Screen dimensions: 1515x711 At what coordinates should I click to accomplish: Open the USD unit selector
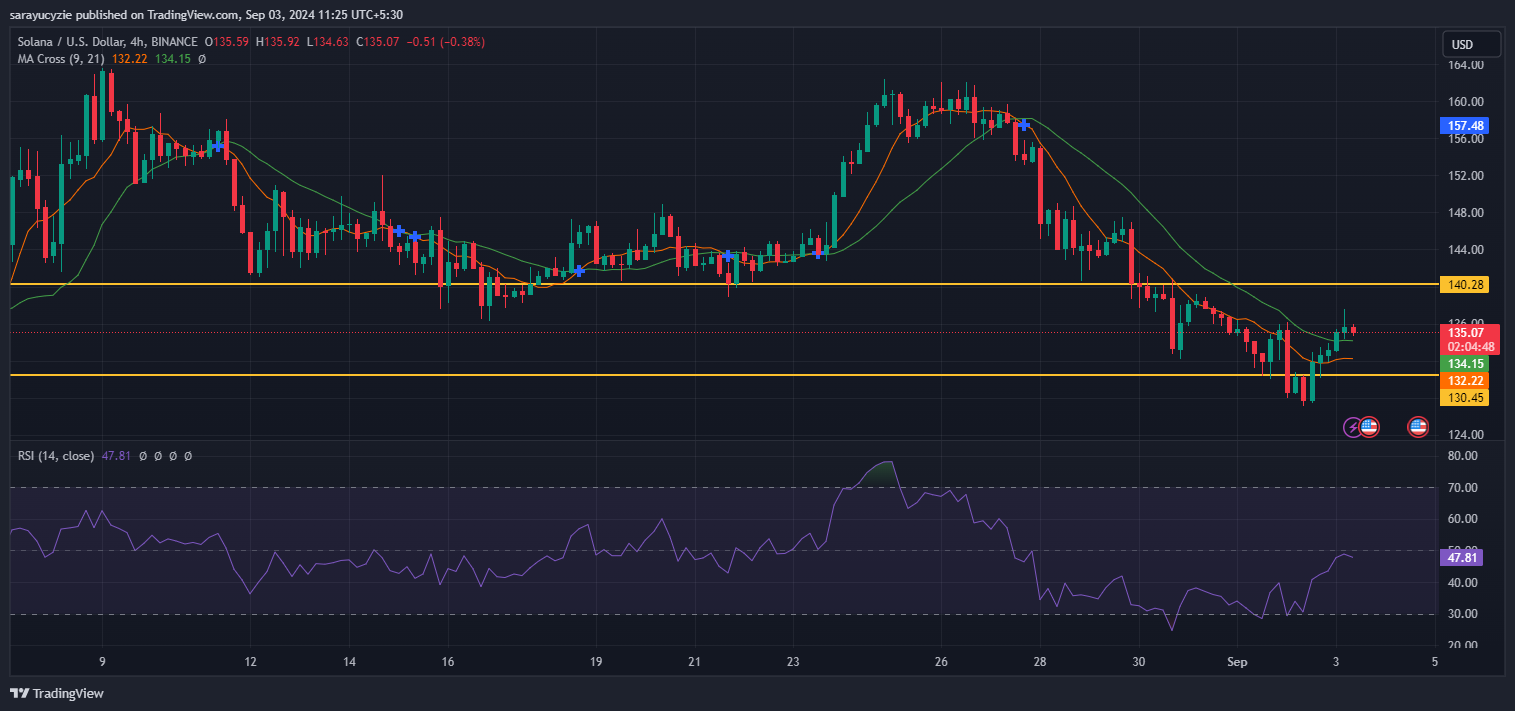click(x=1470, y=44)
